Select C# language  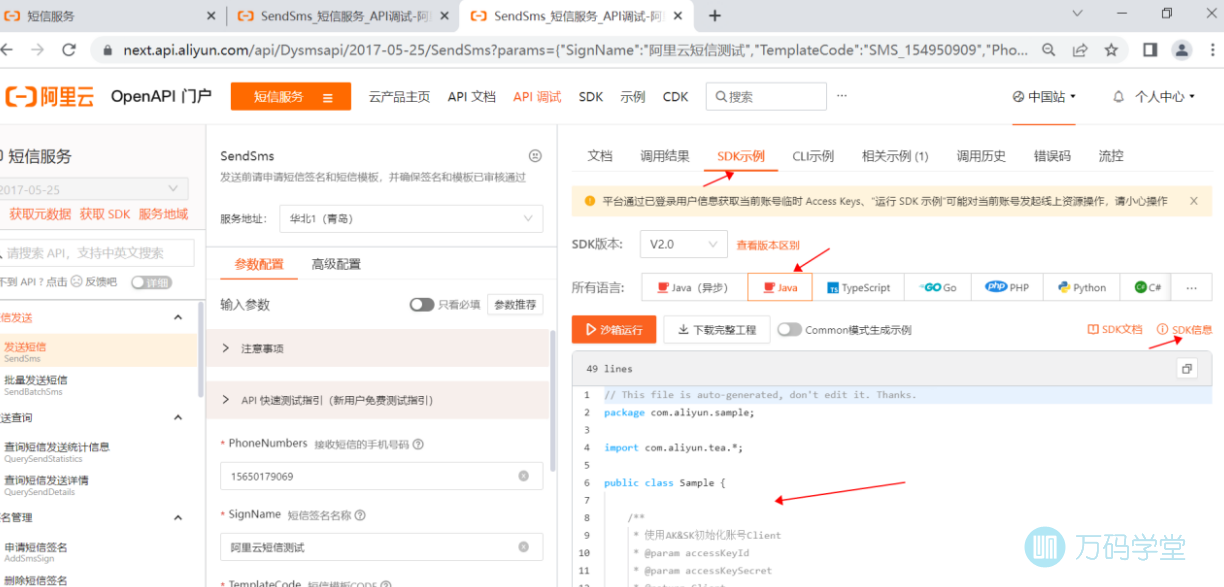click(x=1146, y=287)
